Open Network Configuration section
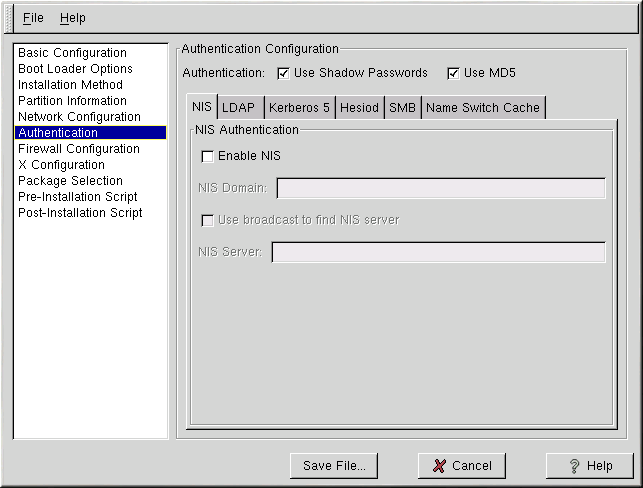Screen dimensions: 643x488 click(79, 117)
